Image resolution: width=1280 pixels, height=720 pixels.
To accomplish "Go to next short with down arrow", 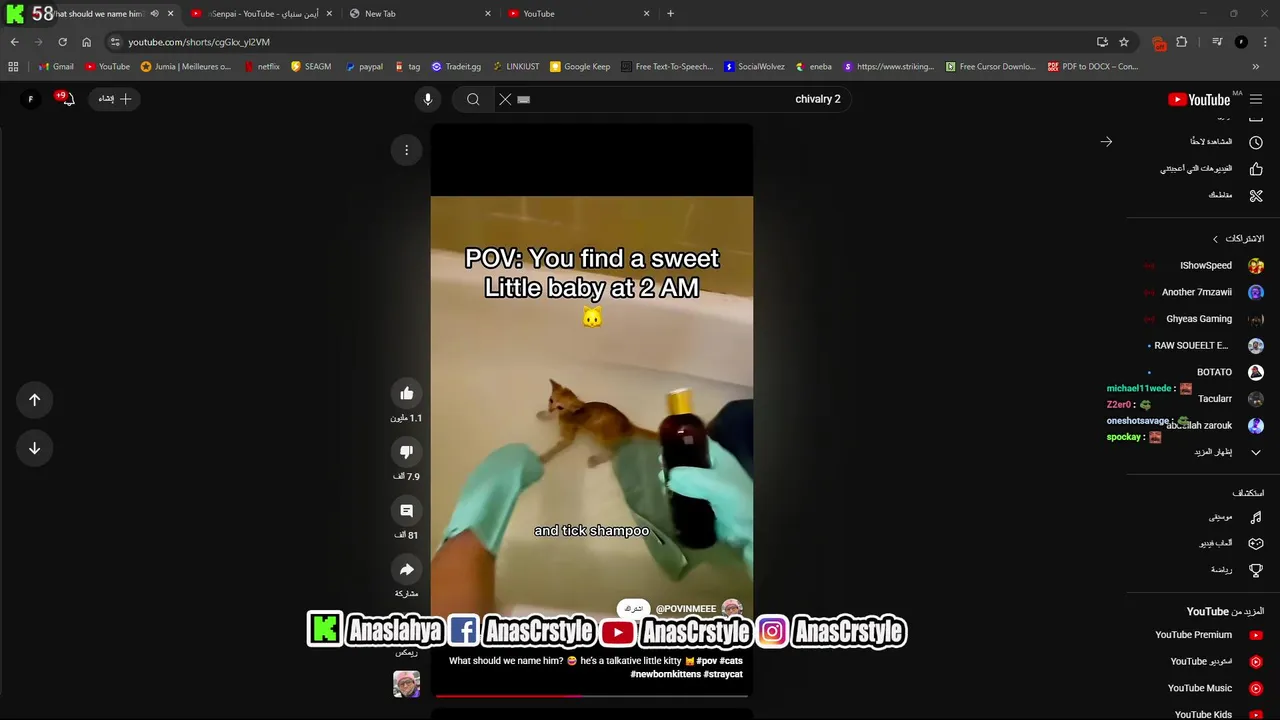I will coord(34,448).
